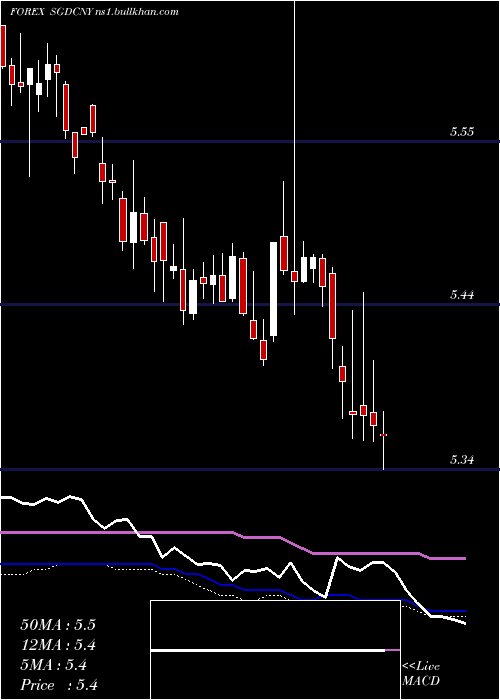Click the pink 50MA line
This screenshot has width=500, height=700.
tap(233, 544)
